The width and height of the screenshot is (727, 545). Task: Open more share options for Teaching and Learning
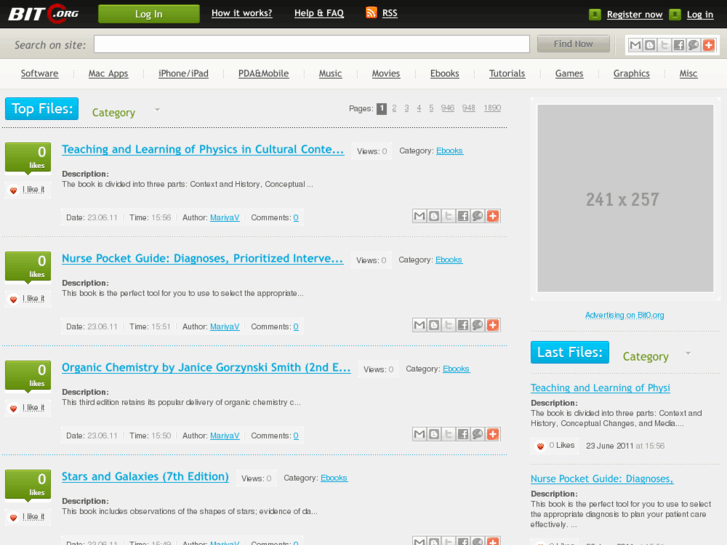[492, 216]
